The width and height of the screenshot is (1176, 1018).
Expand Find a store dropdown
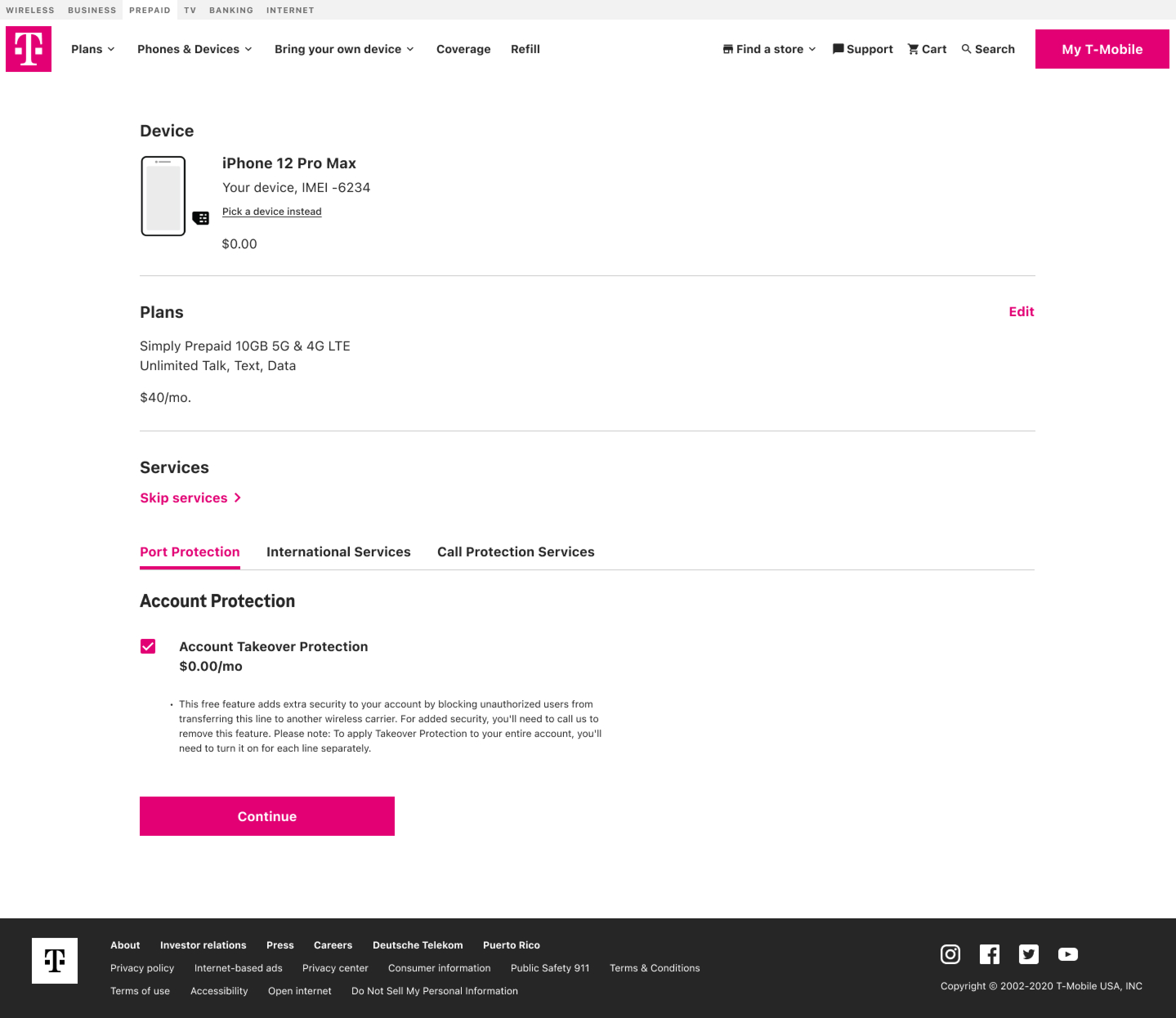[x=769, y=49]
